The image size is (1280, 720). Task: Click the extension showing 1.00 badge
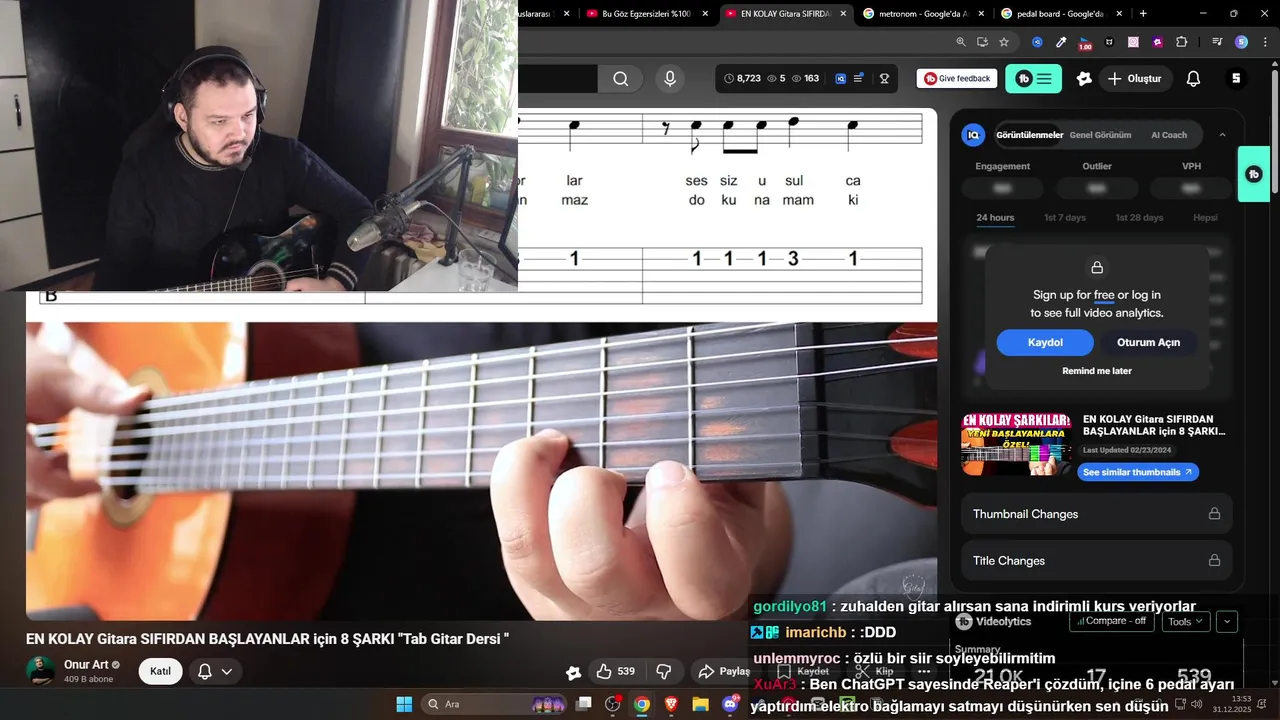[1085, 43]
